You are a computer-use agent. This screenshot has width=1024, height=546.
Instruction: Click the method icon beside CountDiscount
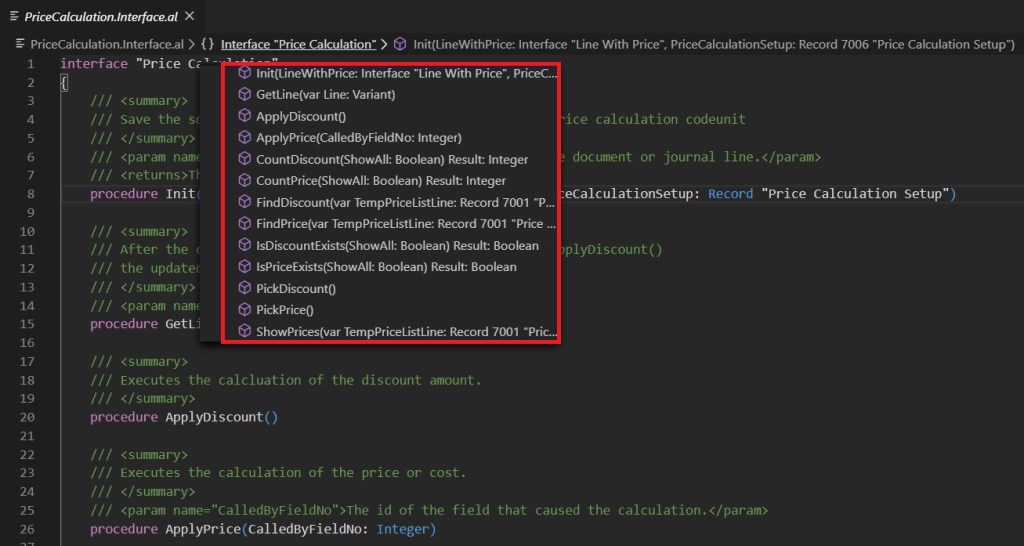(x=244, y=159)
